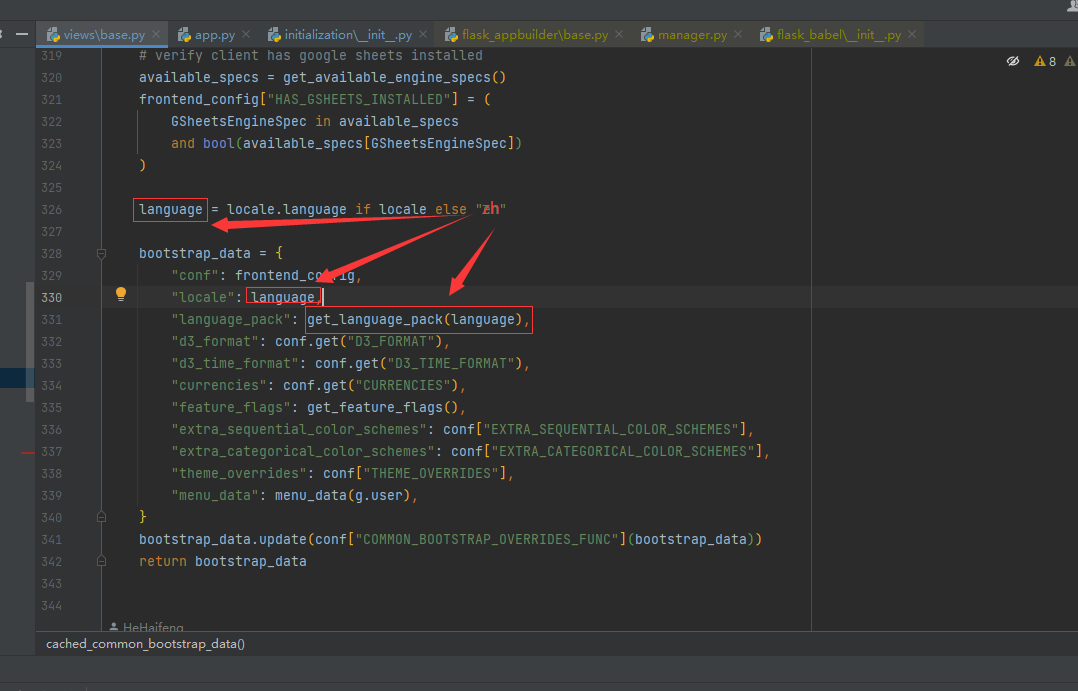Screen dimensions: 1078x691
Task: Click the get_feature_flags() call
Action: (382, 408)
